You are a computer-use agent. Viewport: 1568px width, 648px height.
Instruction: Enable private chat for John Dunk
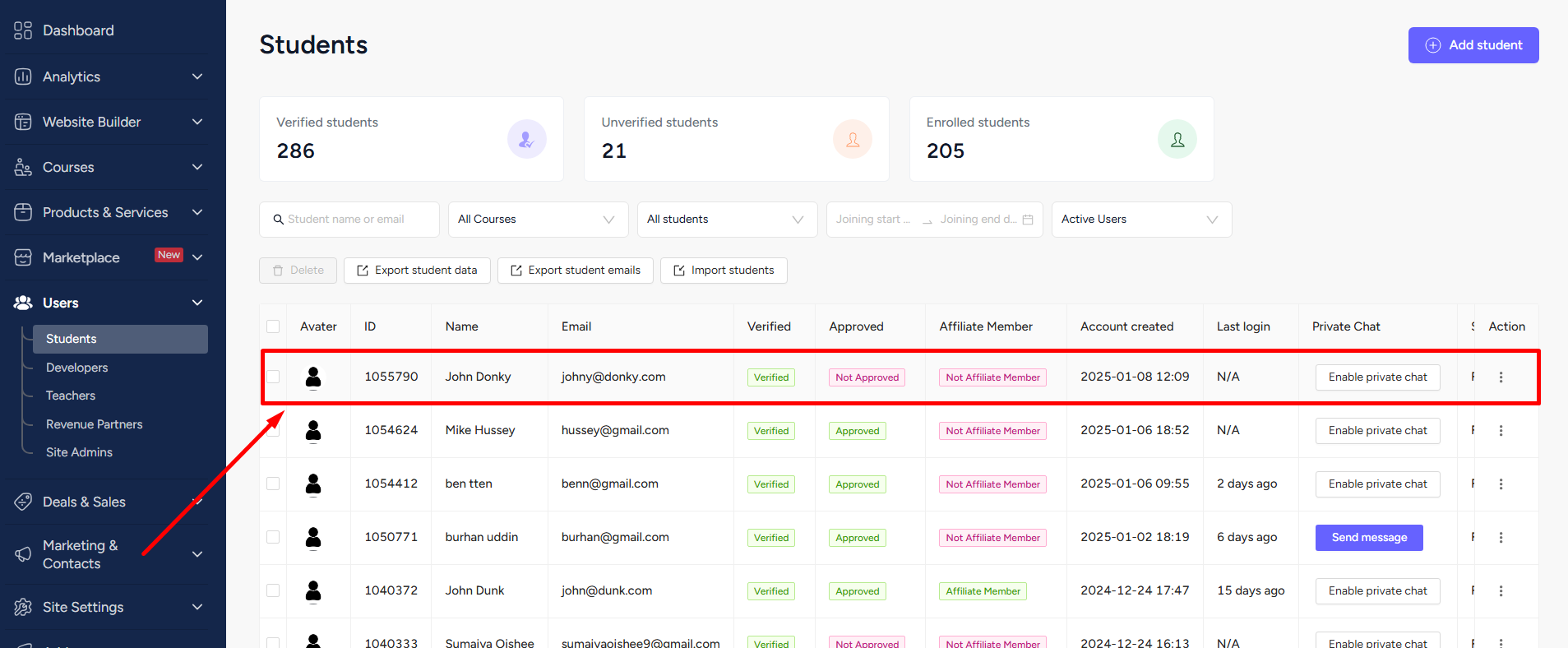point(1378,591)
